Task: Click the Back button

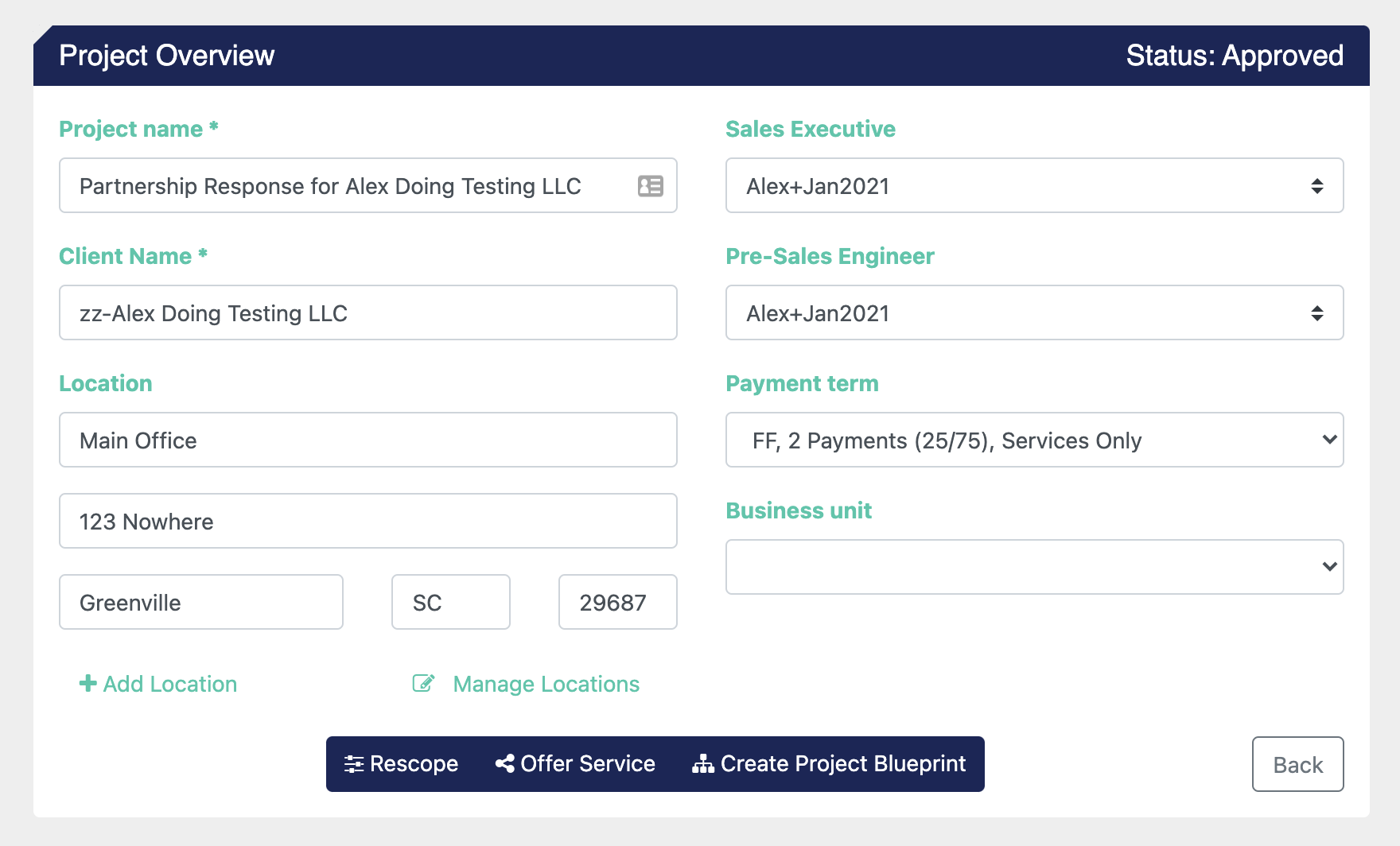Action: (x=1297, y=764)
